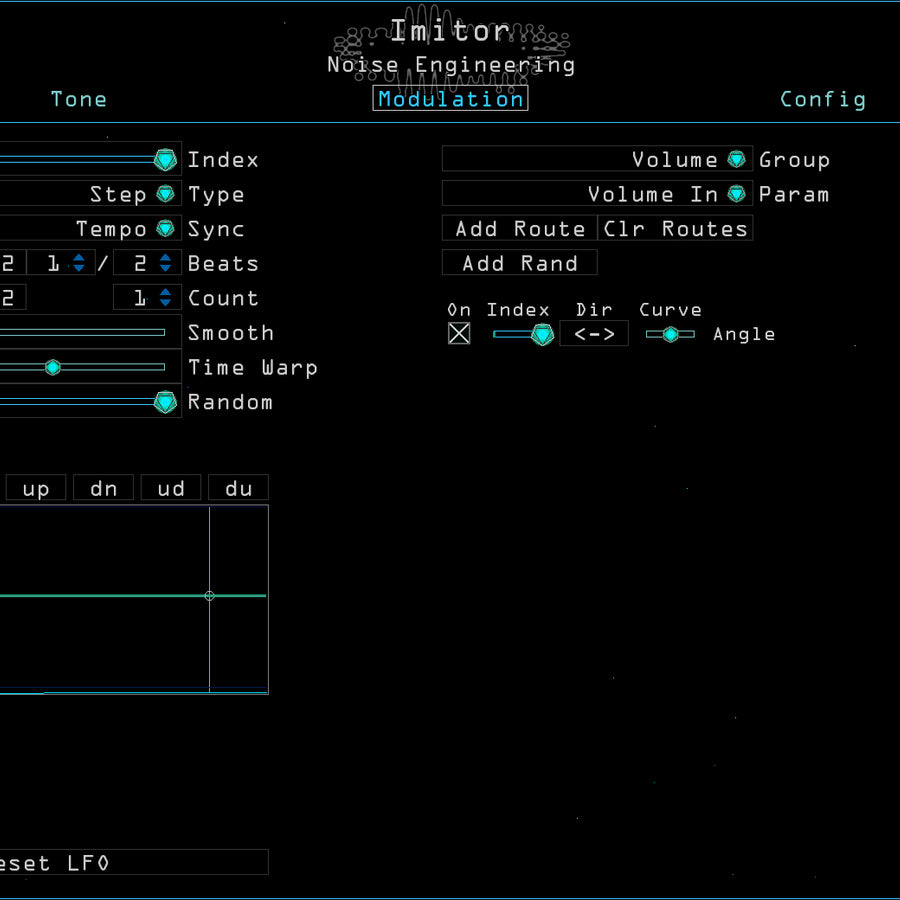Switch to the Tone tab
The height and width of the screenshot is (900, 900).
tap(79, 99)
